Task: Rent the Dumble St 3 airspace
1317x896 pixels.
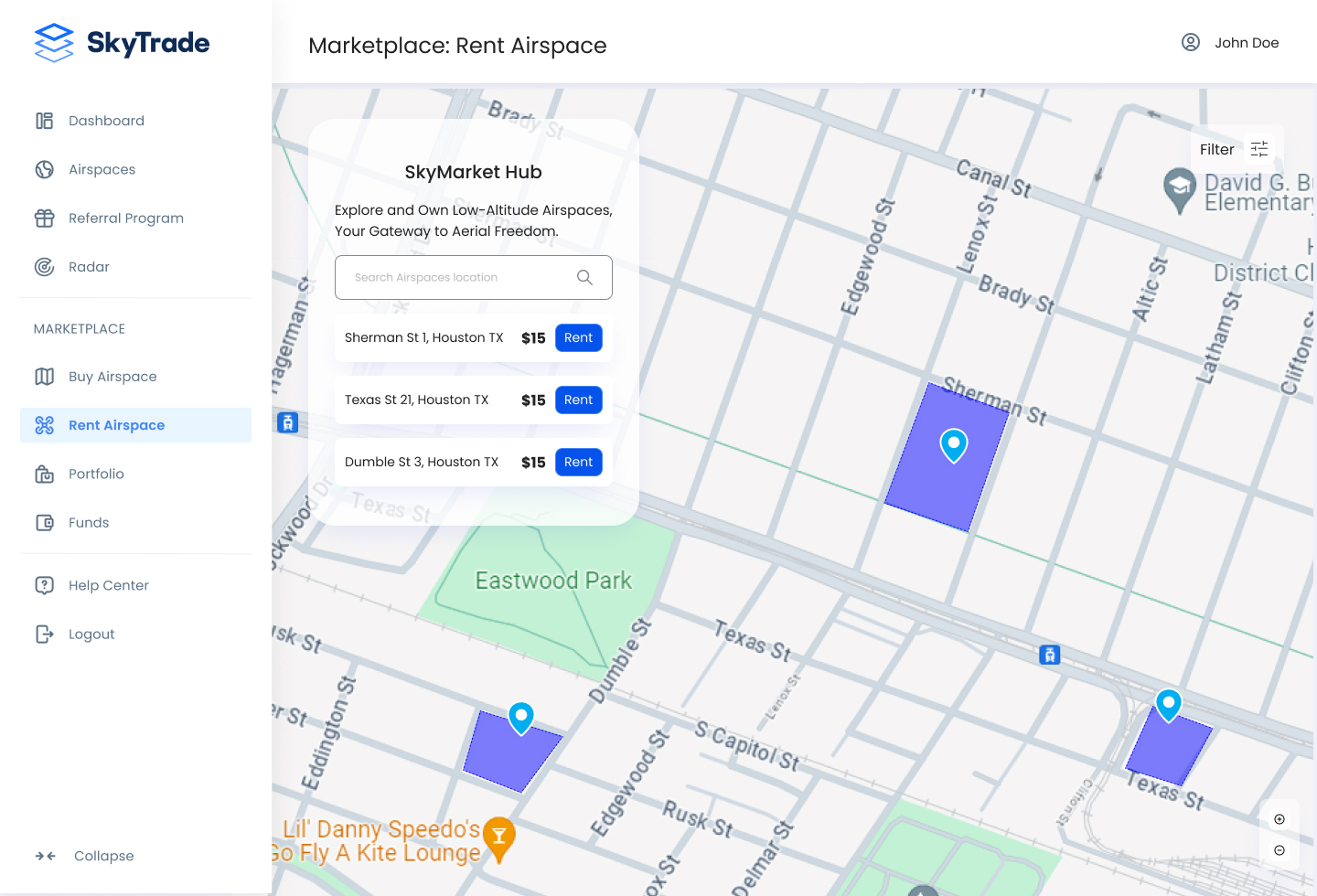Action: (x=578, y=463)
